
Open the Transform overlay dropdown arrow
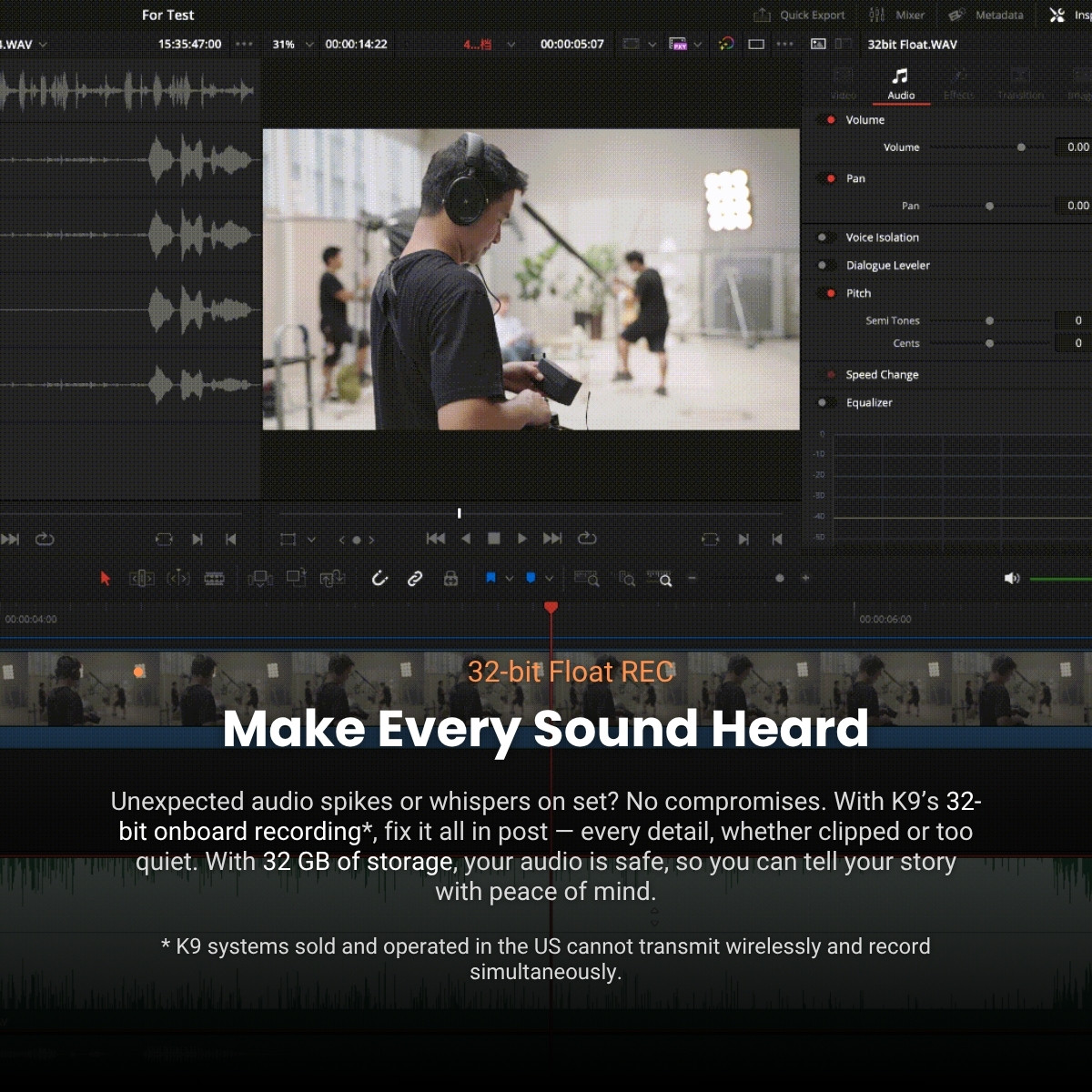coord(311,540)
